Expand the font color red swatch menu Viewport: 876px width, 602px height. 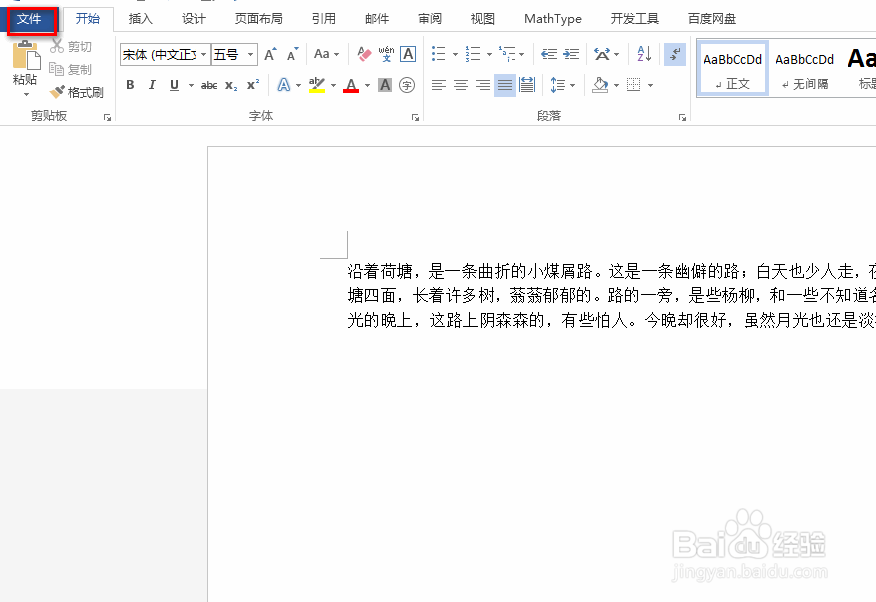pyautogui.click(x=366, y=85)
